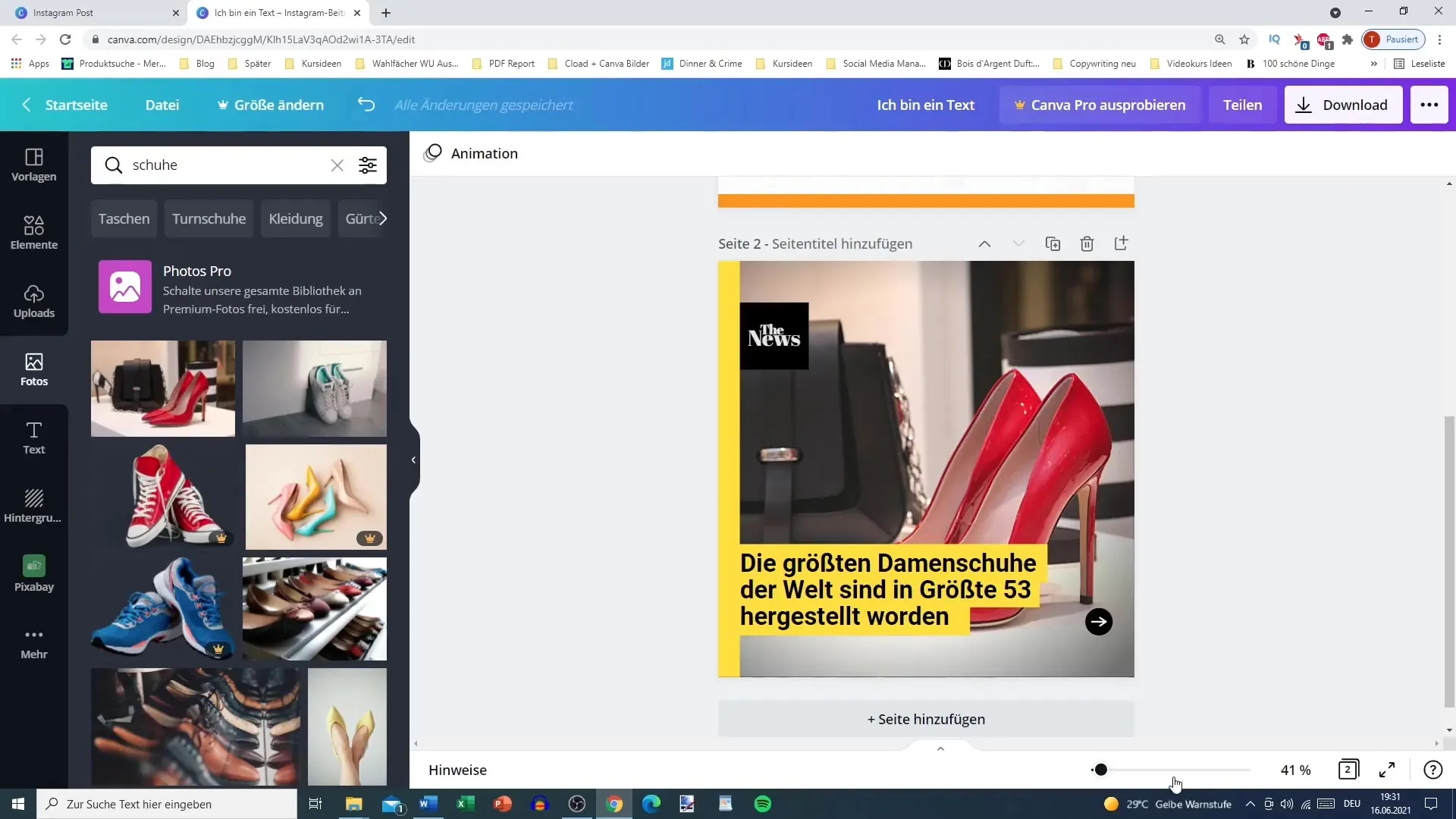Filter photos by Taschen chip

click(124, 218)
